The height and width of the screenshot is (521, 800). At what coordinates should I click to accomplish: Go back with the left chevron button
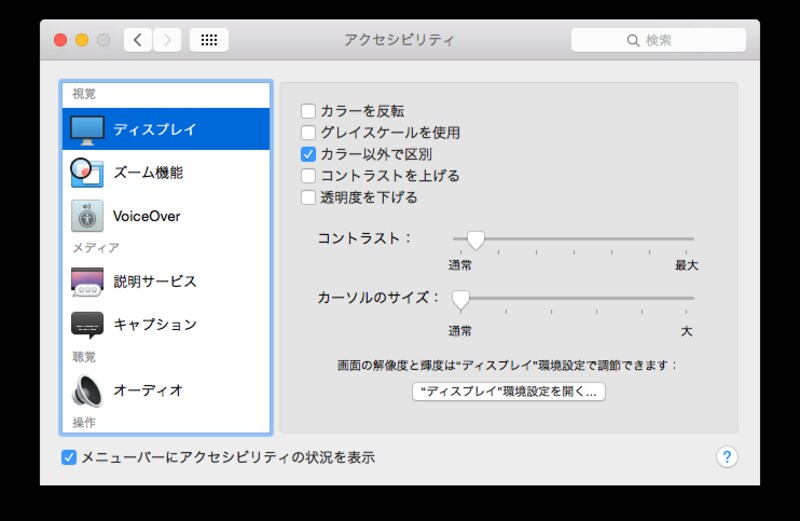click(x=138, y=40)
